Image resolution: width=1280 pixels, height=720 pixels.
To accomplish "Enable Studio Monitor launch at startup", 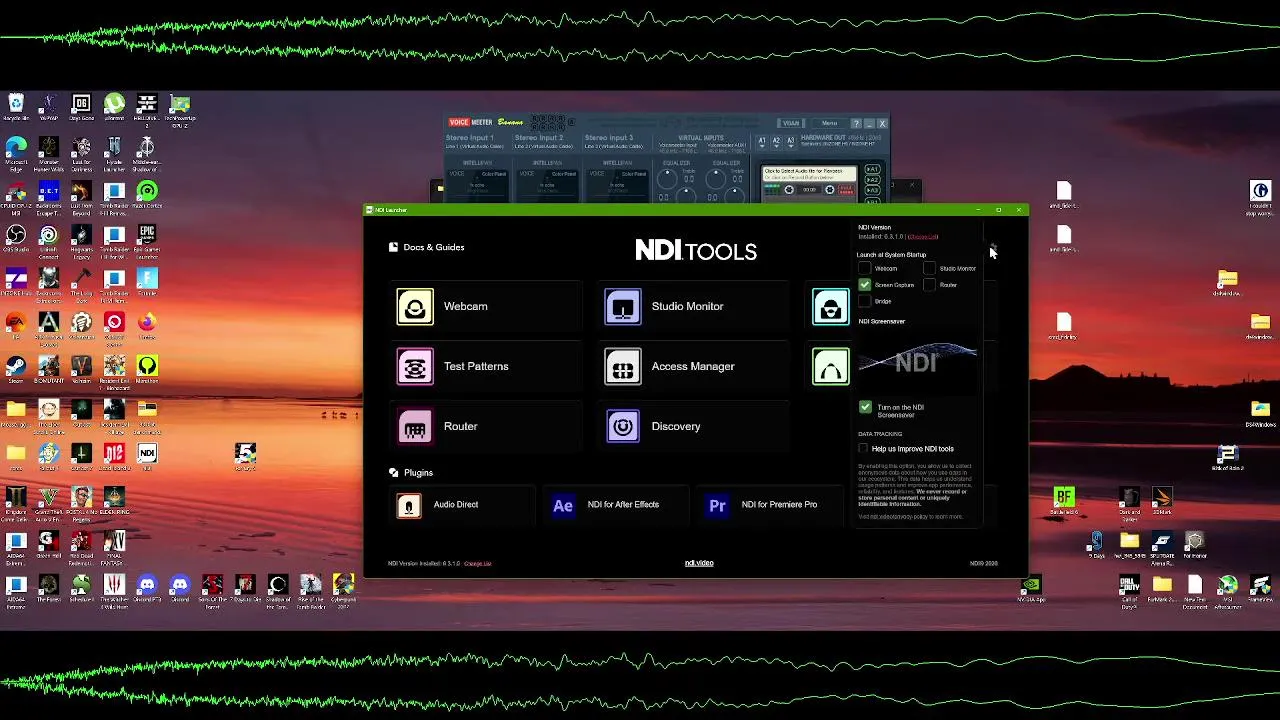I will click(929, 268).
